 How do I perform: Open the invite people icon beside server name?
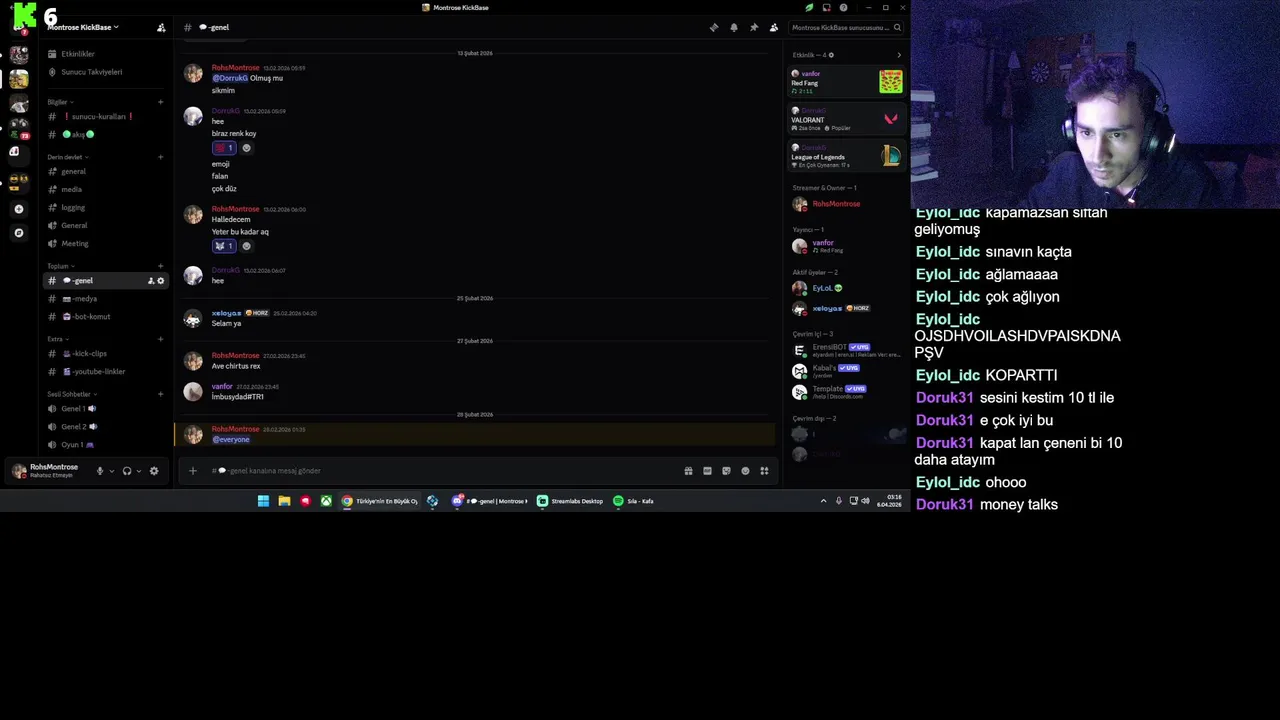click(161, 28)
